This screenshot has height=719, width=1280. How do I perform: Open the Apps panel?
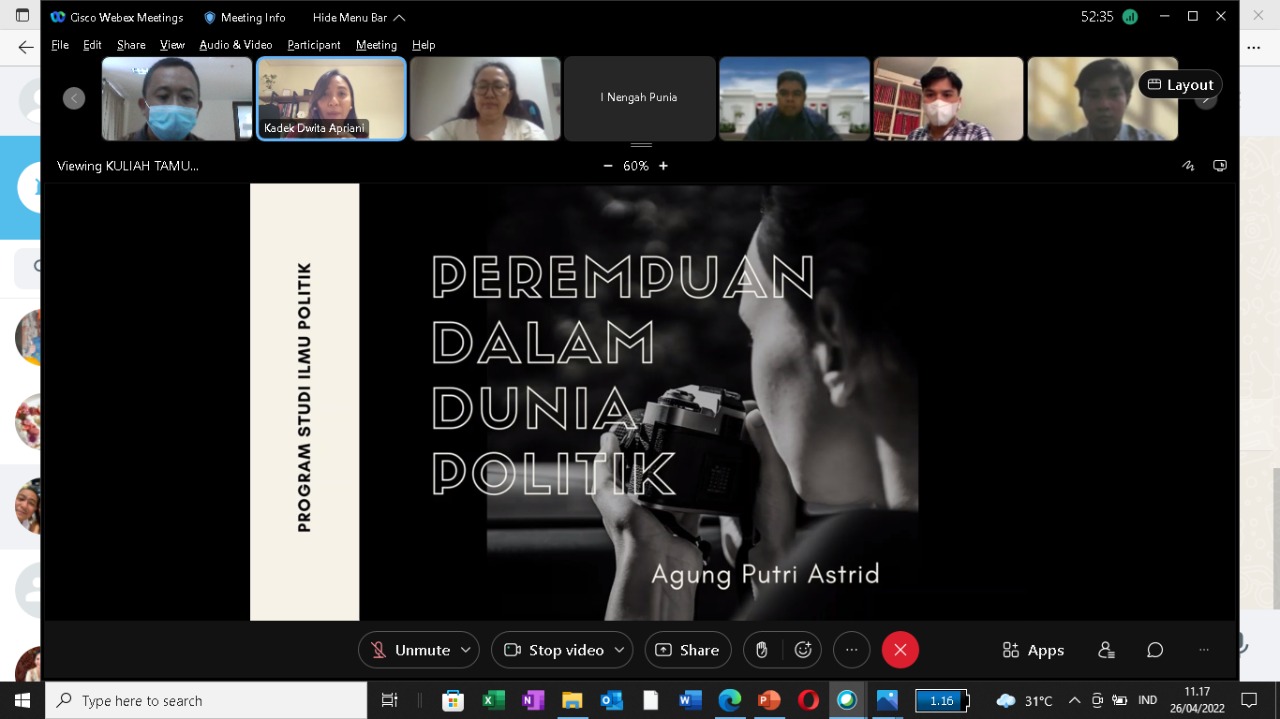click(1033, 650)
